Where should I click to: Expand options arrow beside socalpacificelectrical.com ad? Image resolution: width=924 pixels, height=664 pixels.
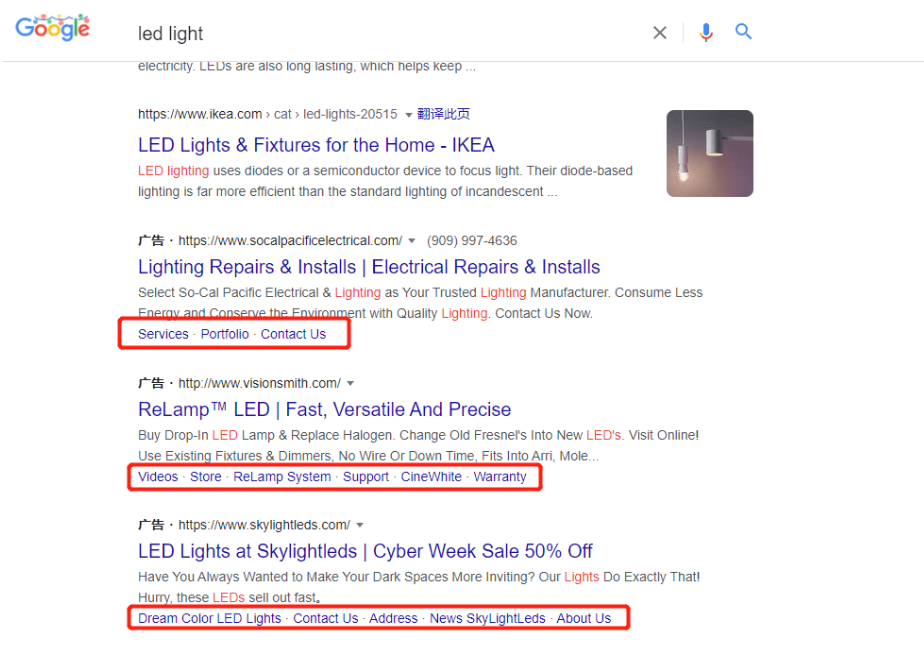(x=411, y=240)
